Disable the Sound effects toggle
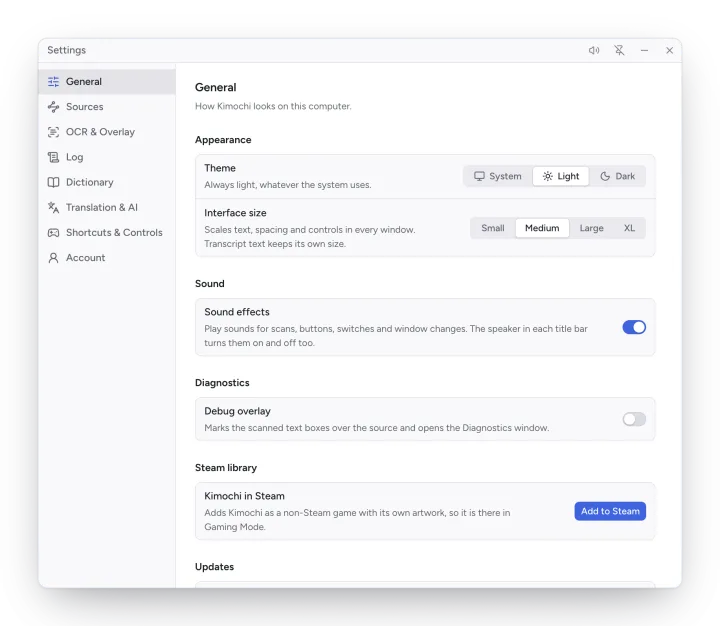Screen dimensions: 720x626 pyautogui.click(x=634, y=327)
